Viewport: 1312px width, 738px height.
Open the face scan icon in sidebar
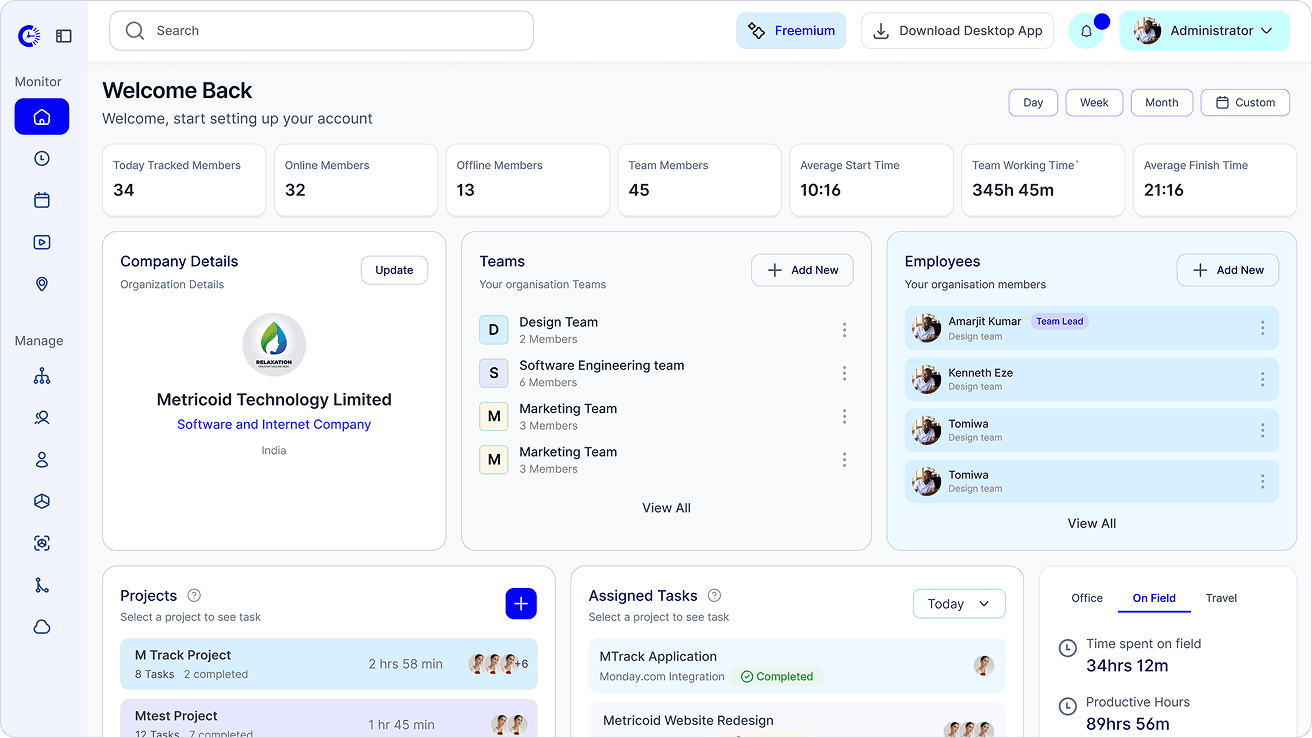coord(42,543)
